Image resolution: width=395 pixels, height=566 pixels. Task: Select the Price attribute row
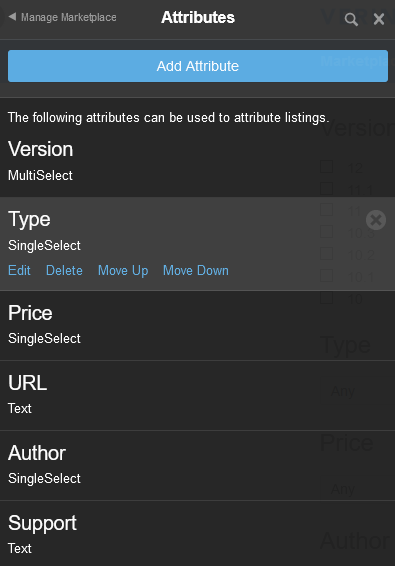coord(198,326)
